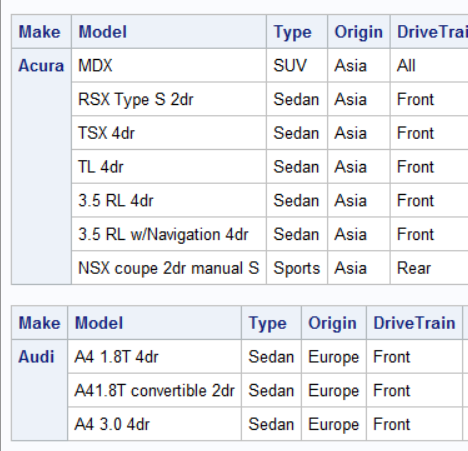The width and height of the screenshot is (468, 451).
Task: Click the MDX model cell
Action: pos(169,65)
